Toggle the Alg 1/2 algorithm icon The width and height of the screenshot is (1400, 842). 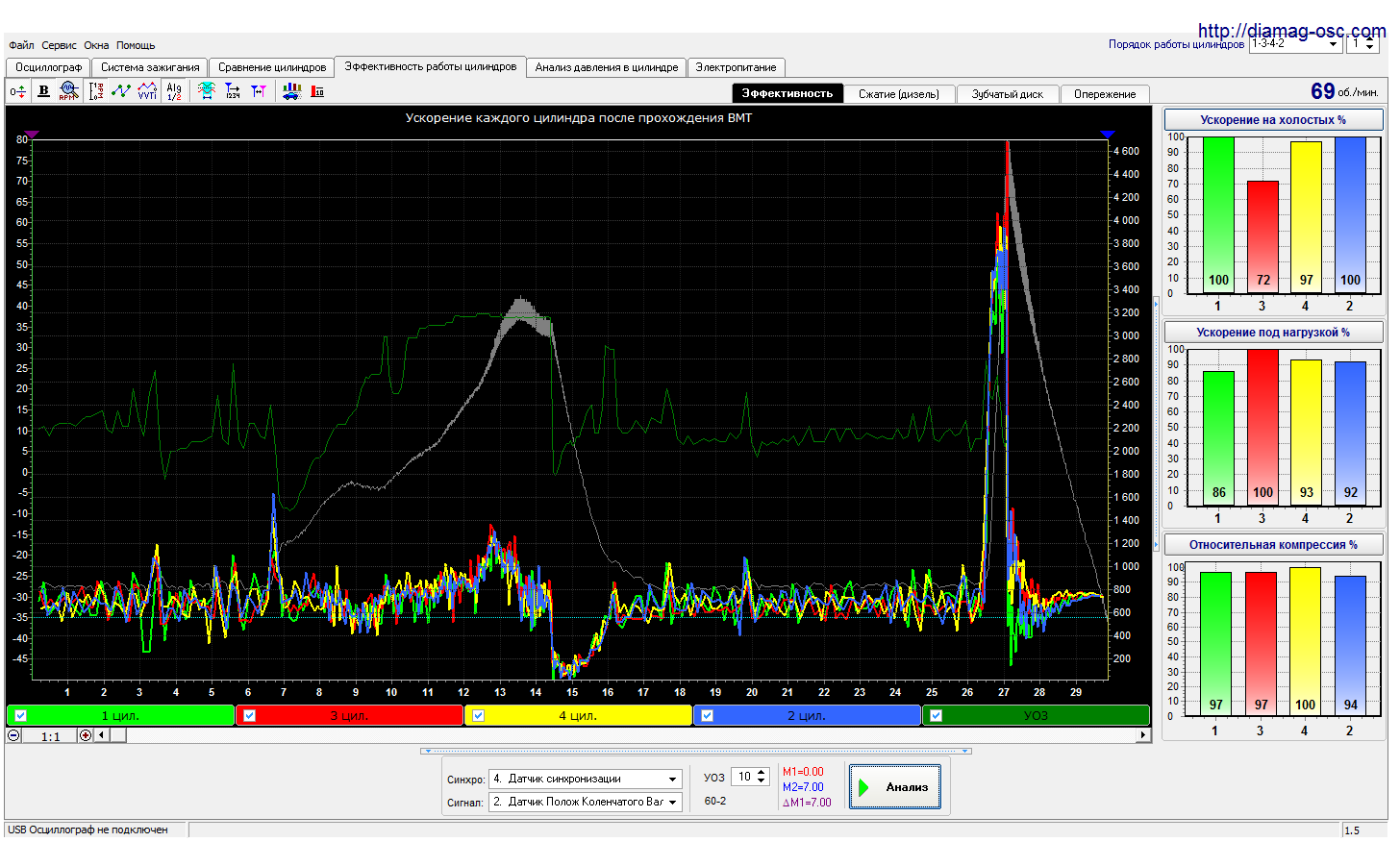pyautogui.click(x=174, y=91)
